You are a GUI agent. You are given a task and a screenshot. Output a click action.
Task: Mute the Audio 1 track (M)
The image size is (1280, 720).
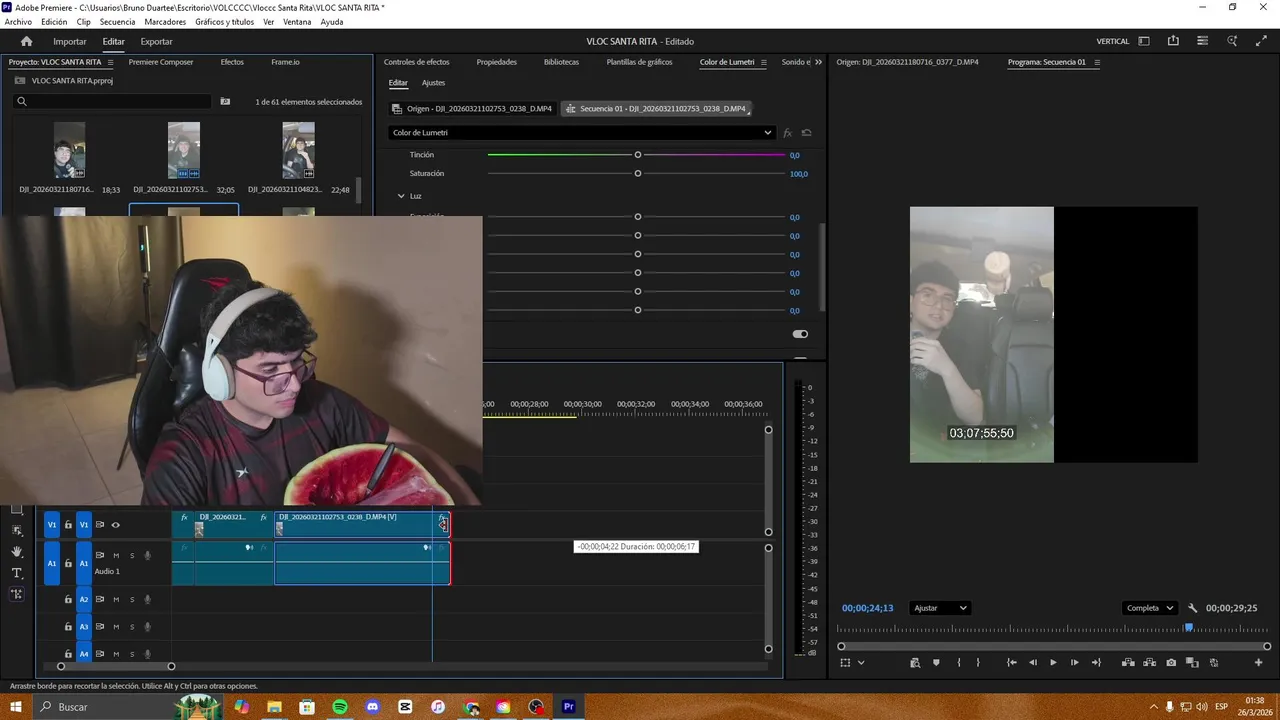click(x=116, y=556)
